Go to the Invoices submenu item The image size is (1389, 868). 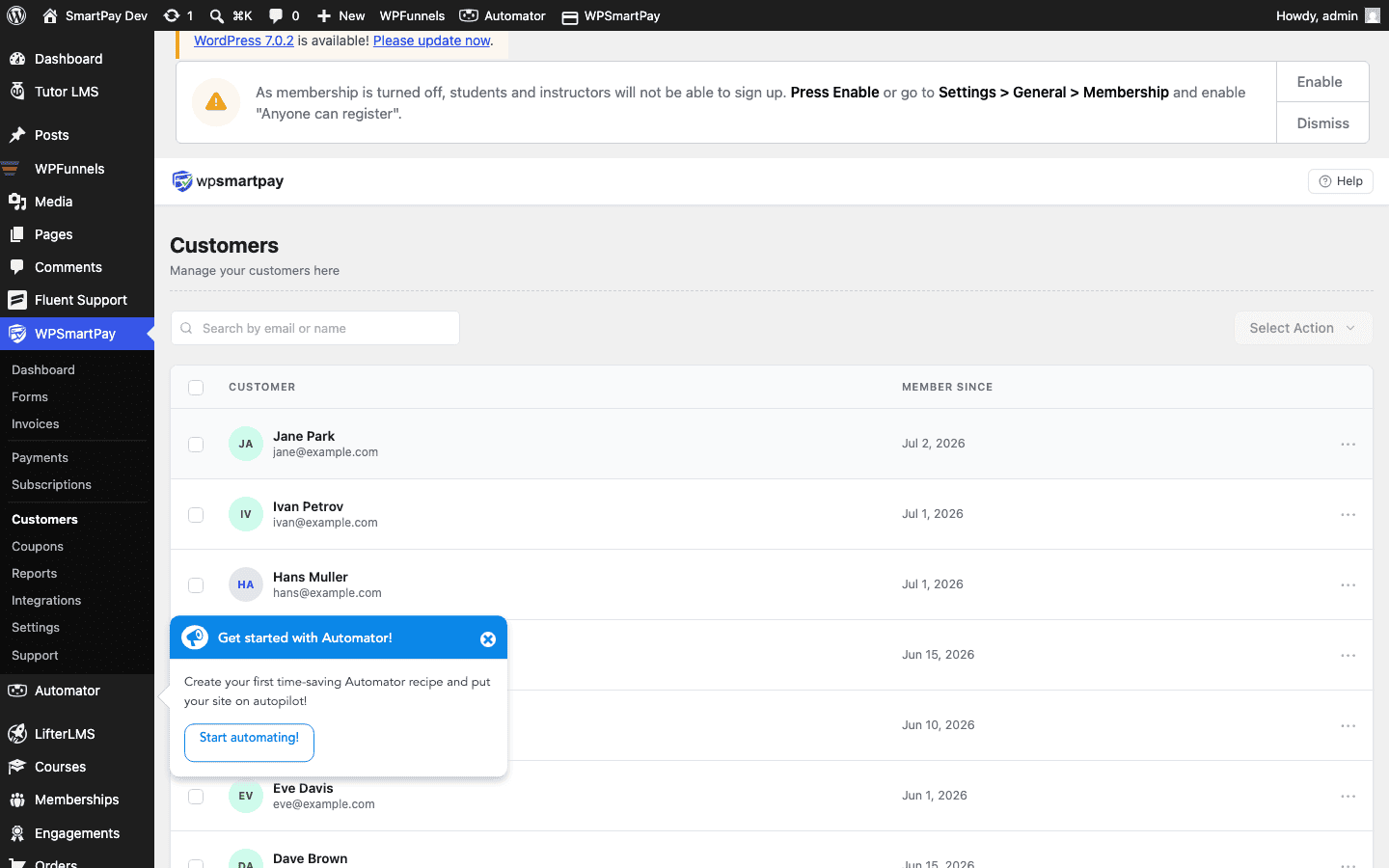[x=36, y=423]
